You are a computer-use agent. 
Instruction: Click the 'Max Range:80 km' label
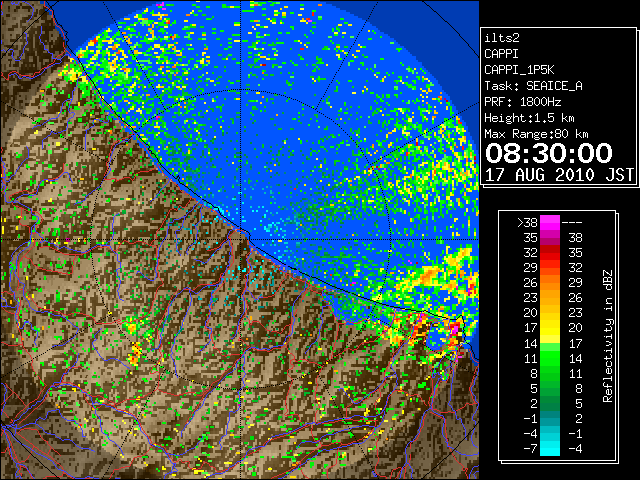536,134
